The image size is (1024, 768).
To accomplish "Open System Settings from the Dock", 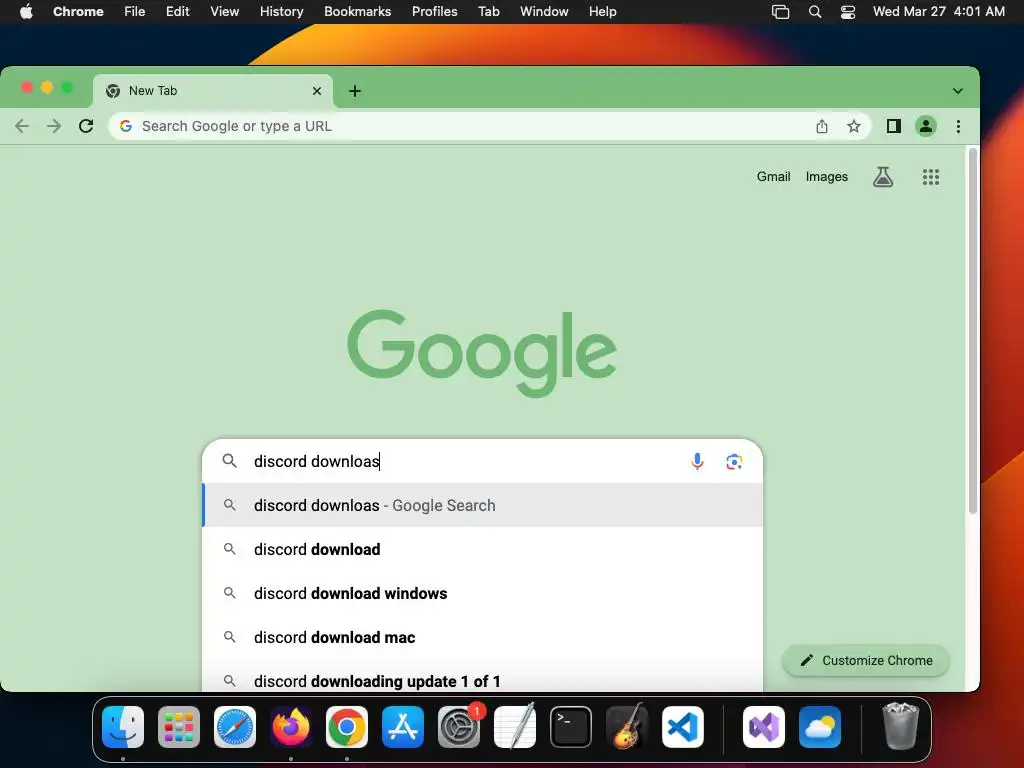I will pyautogui.click(x=458, y=727).
